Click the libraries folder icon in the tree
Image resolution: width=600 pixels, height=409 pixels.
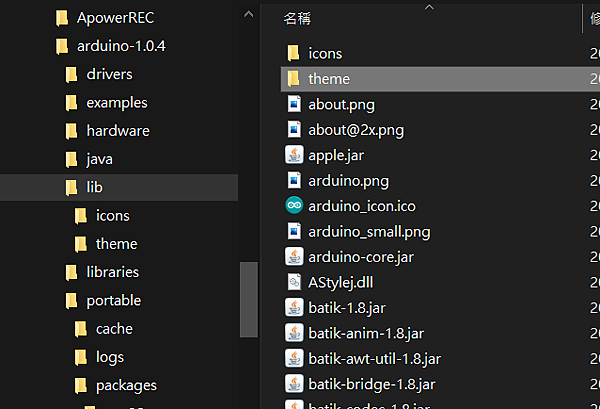coord(72,273)
